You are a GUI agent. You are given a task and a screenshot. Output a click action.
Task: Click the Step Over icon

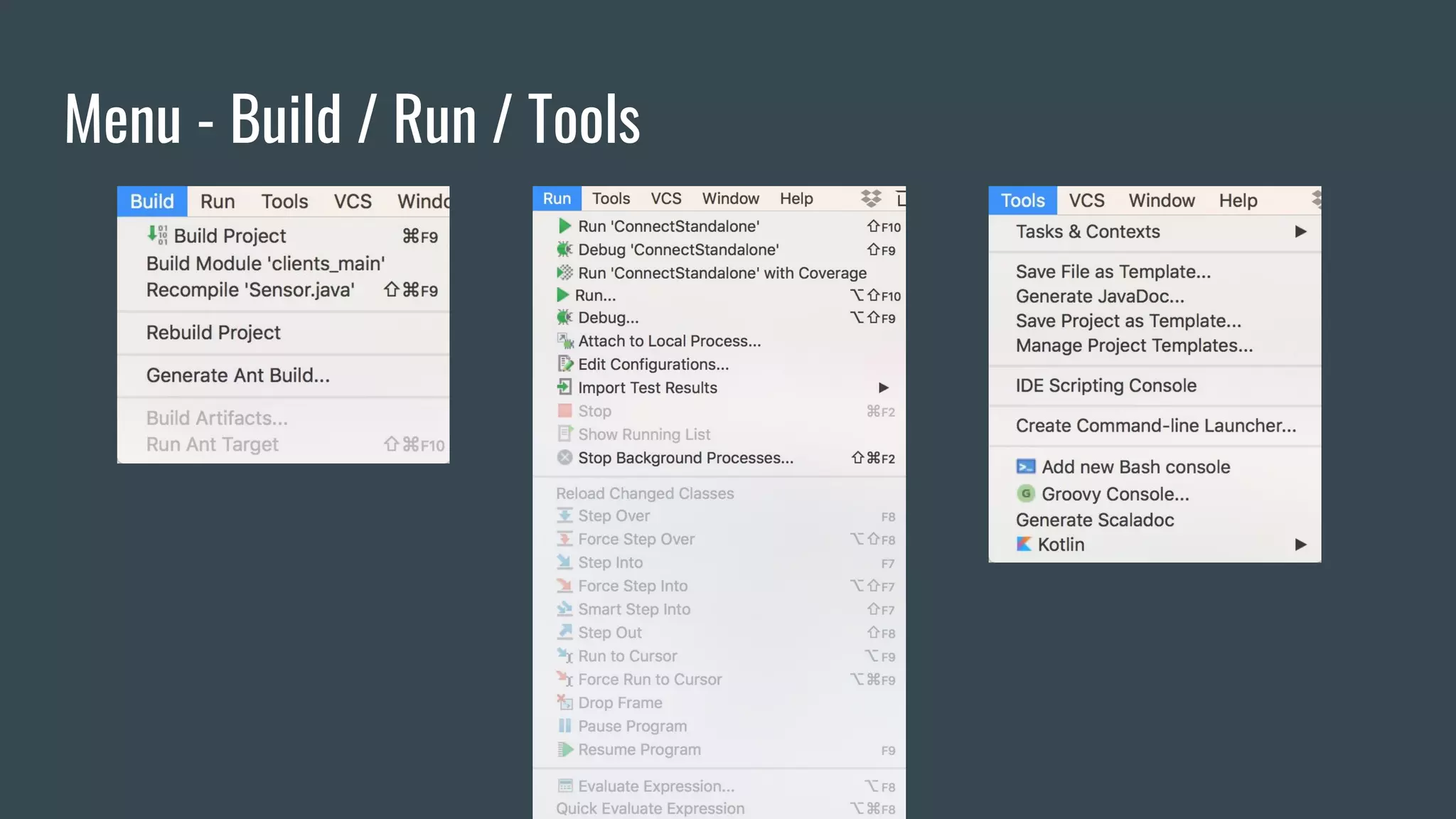(564, 515)
